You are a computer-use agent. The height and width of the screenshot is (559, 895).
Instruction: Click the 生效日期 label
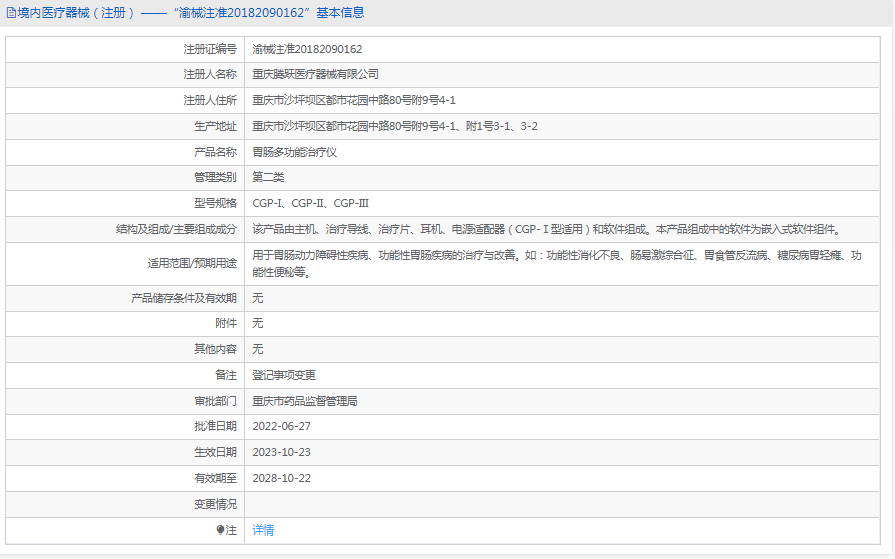coord(215,452)
